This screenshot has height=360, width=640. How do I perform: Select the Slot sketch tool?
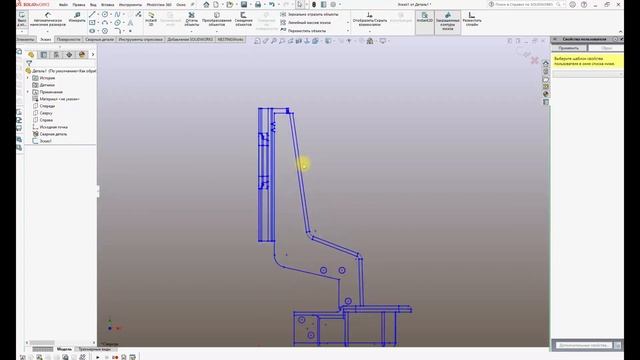click(x=92, y=31)
